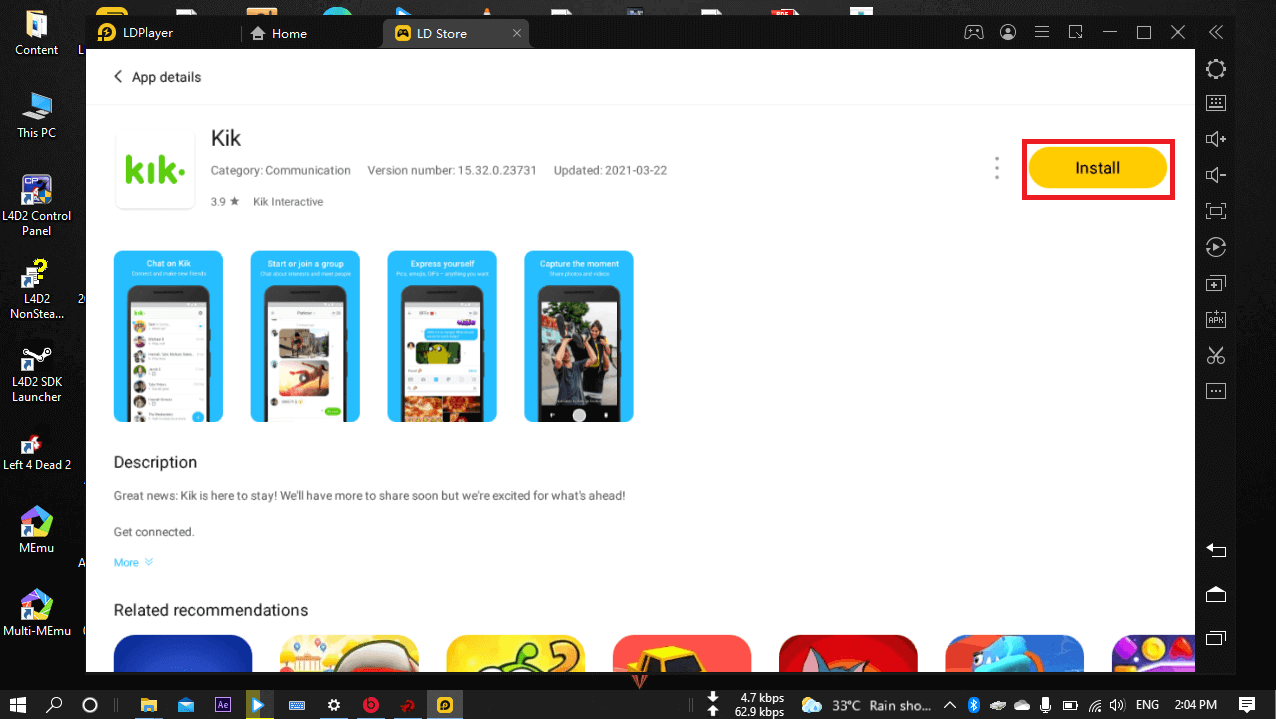Open This PC desktop icon

pos(37,115)
